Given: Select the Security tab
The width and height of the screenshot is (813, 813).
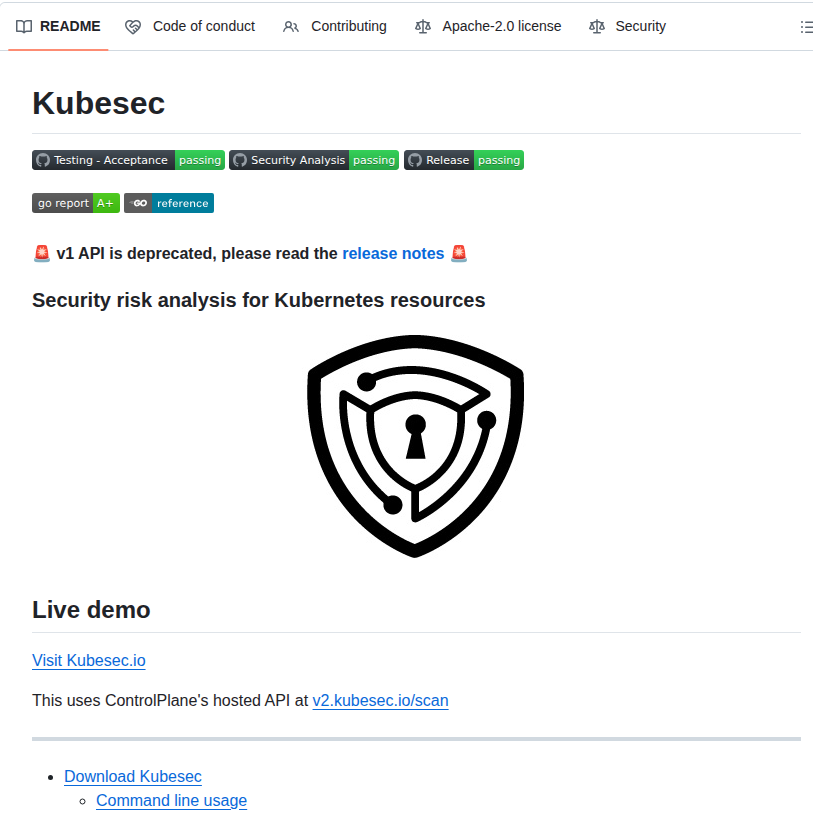Looking at the screenshot, I should pyautogui.click(x=640, y=26).
